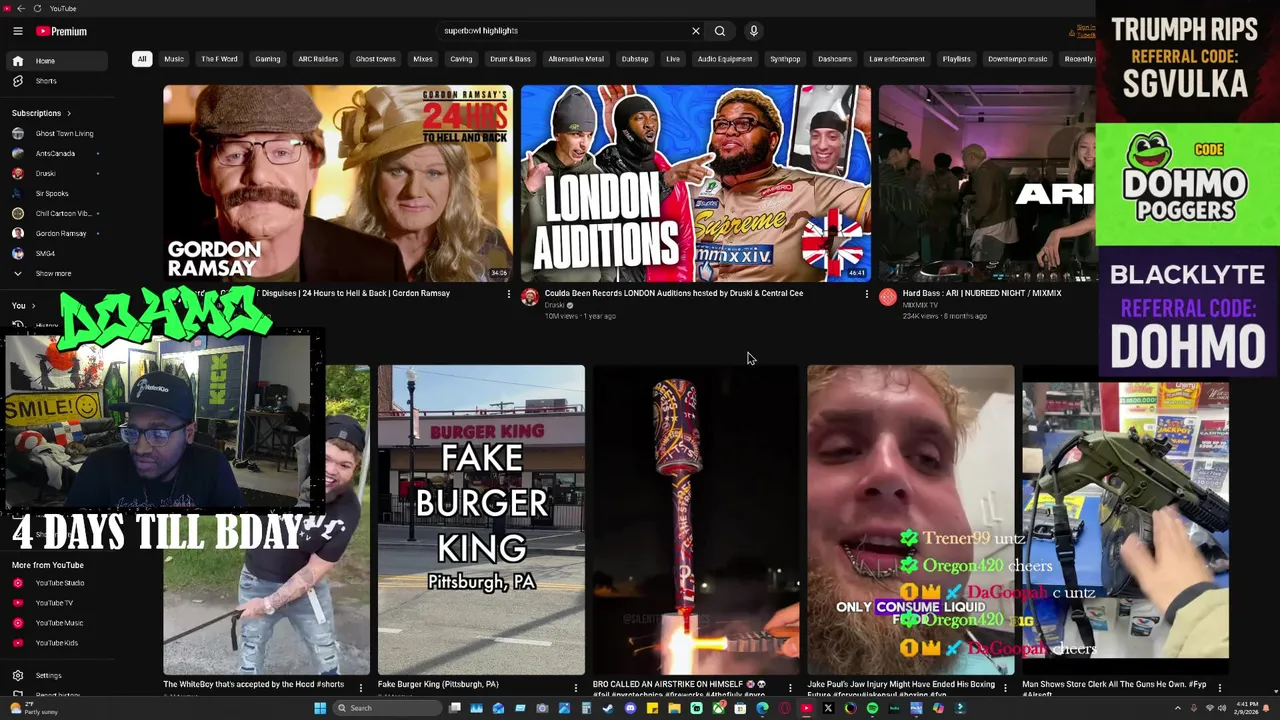This screenshot has height=720, width=1280.
Task: Open Sir Spooks subscription channel
Action: click(x=57, y=193)
